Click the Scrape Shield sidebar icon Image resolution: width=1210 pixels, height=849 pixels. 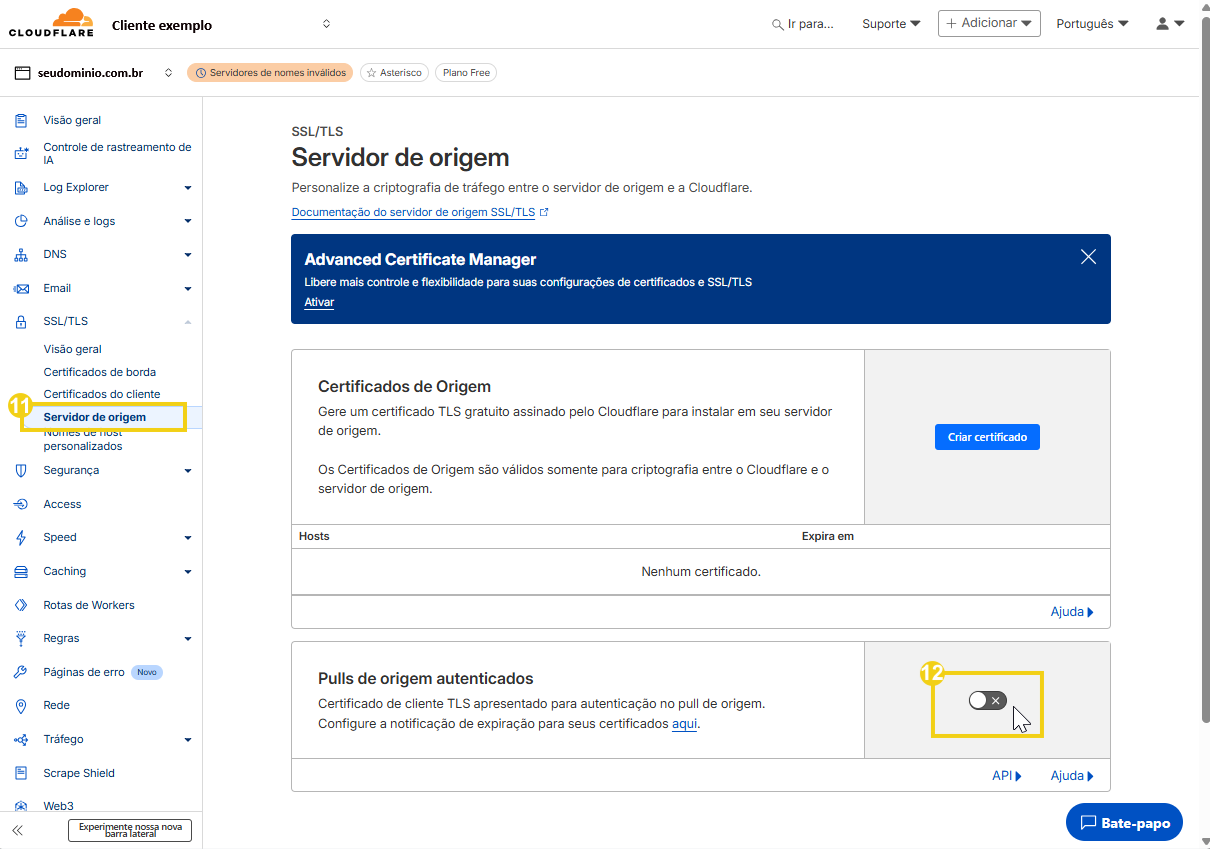[x=21, y=772]
